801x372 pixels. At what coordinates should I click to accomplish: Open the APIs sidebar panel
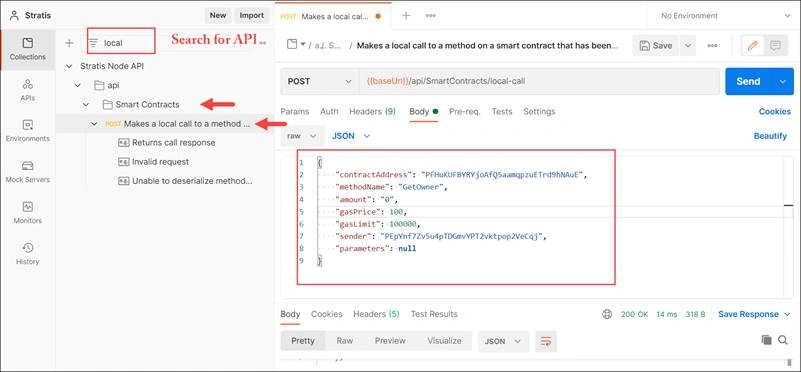(x=28, y=90)
